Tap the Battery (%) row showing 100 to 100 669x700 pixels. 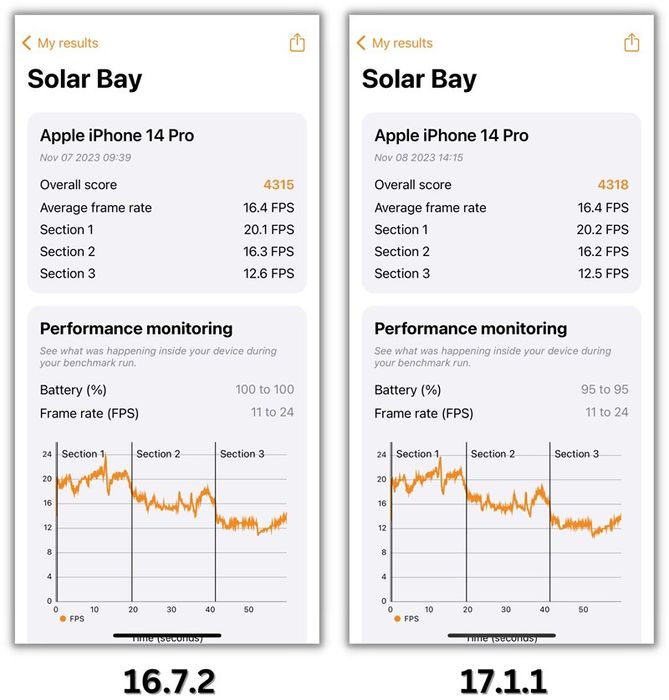click(x=167, y=390)
